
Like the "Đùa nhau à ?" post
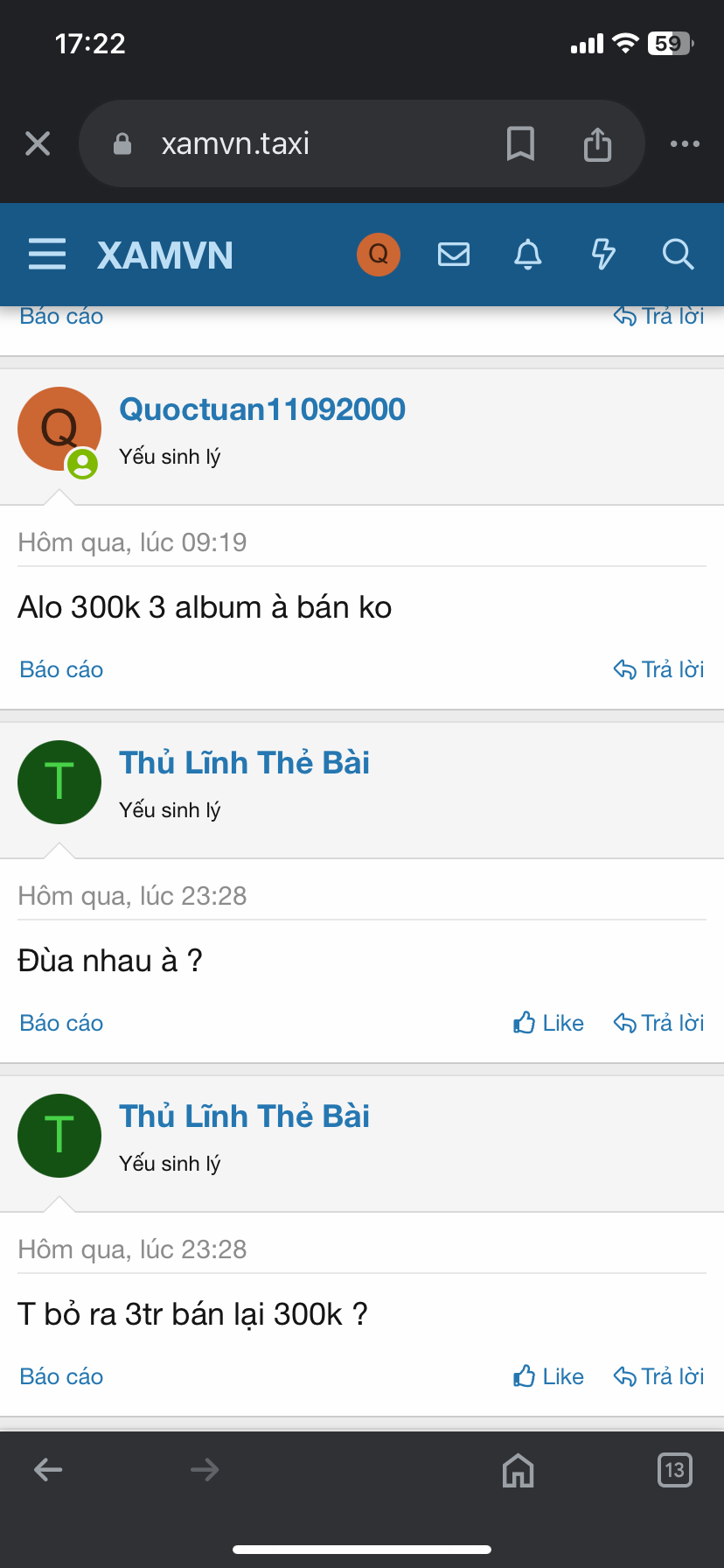549,1023
